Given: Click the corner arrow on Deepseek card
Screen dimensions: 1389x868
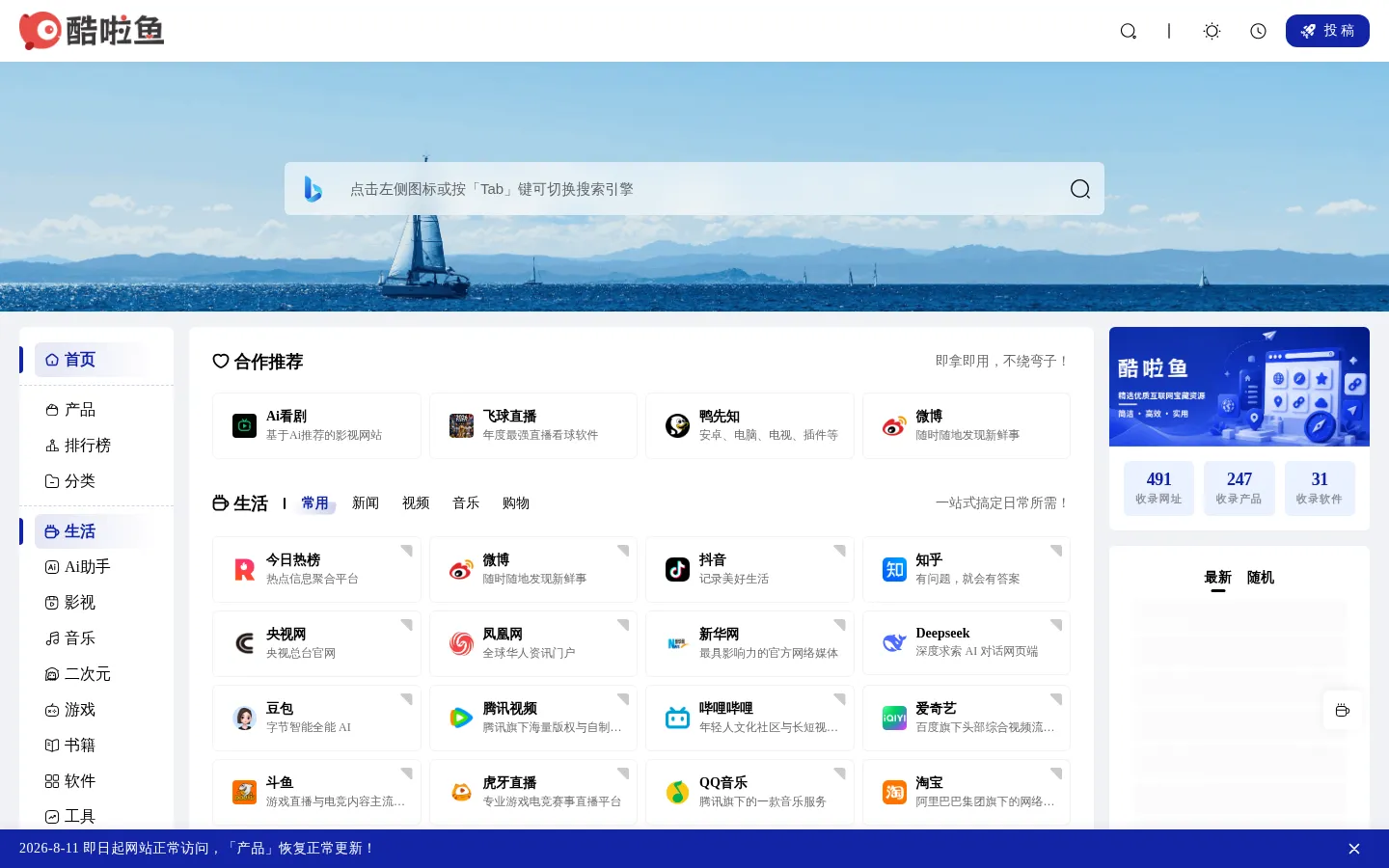Looking at the screenshot, I should 1057,624.
